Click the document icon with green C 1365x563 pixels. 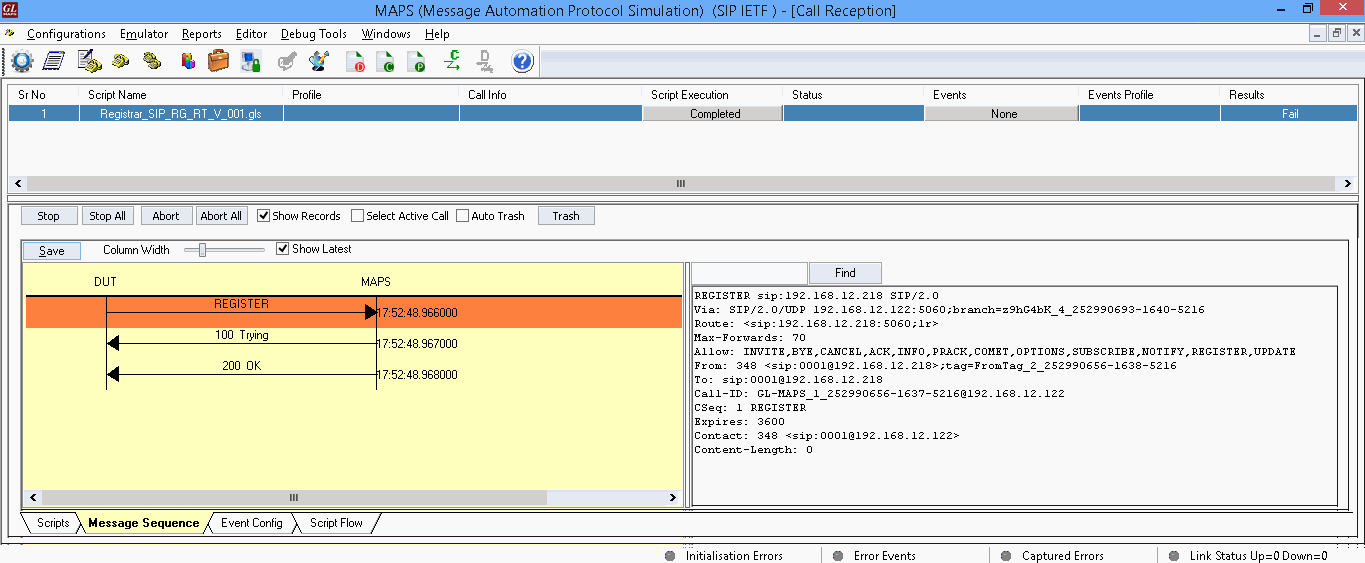coord(385,61)
